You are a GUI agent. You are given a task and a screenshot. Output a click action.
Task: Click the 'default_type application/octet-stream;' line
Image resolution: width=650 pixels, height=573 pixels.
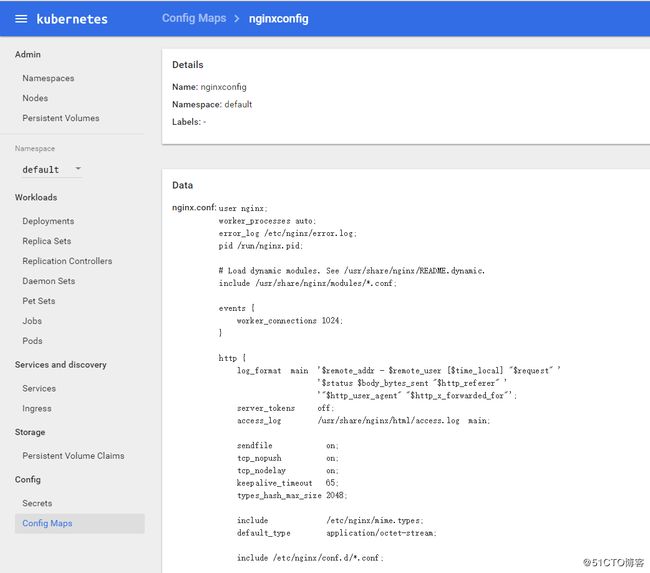coord(337,533)
